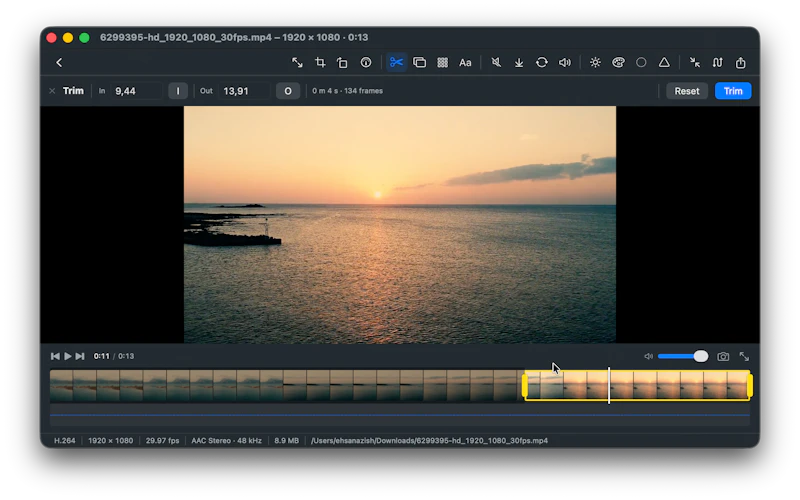Click the download arrow icon

pyautogui.click(x=519, y=63)
